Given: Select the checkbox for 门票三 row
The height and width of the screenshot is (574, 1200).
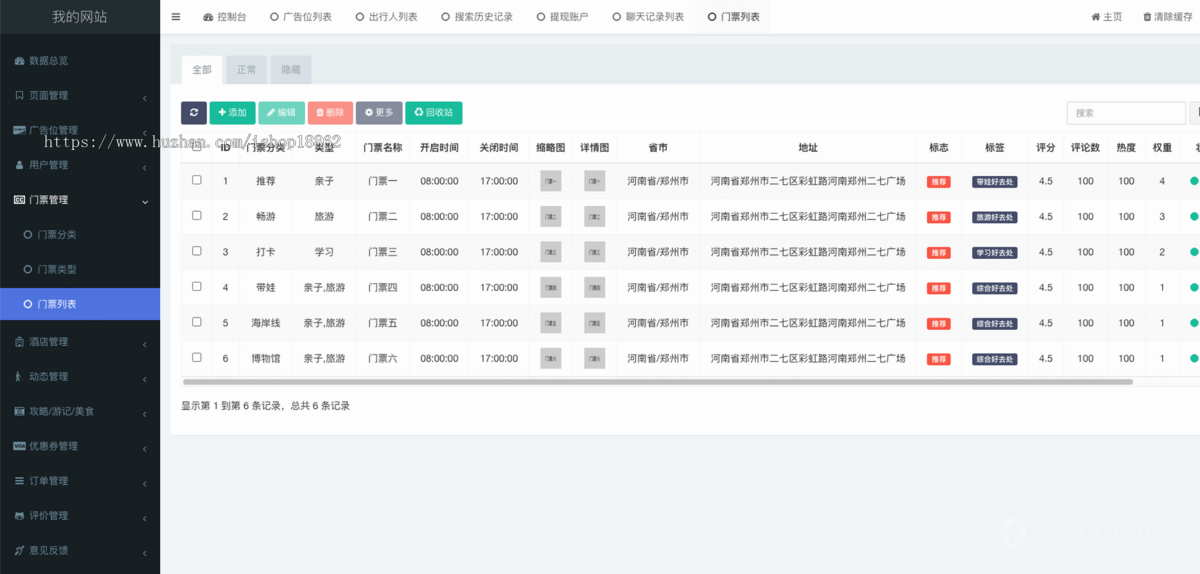Looking at the screenshot, I should 197,251.
